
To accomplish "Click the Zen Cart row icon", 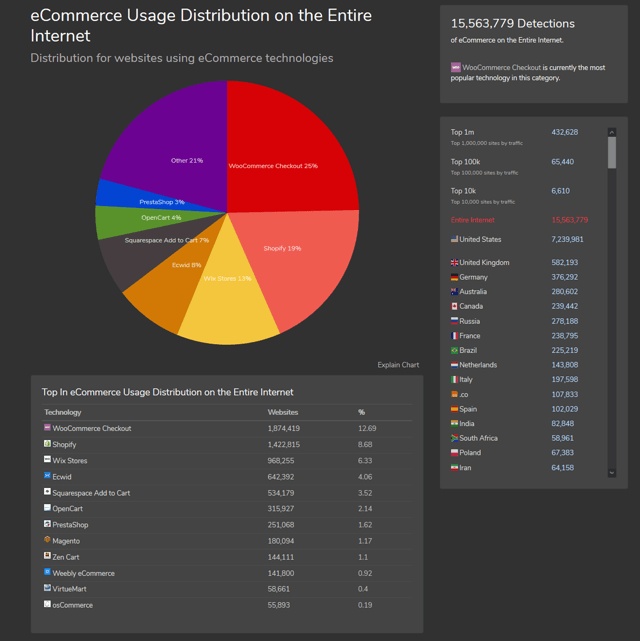I will (x=47, y=556).
